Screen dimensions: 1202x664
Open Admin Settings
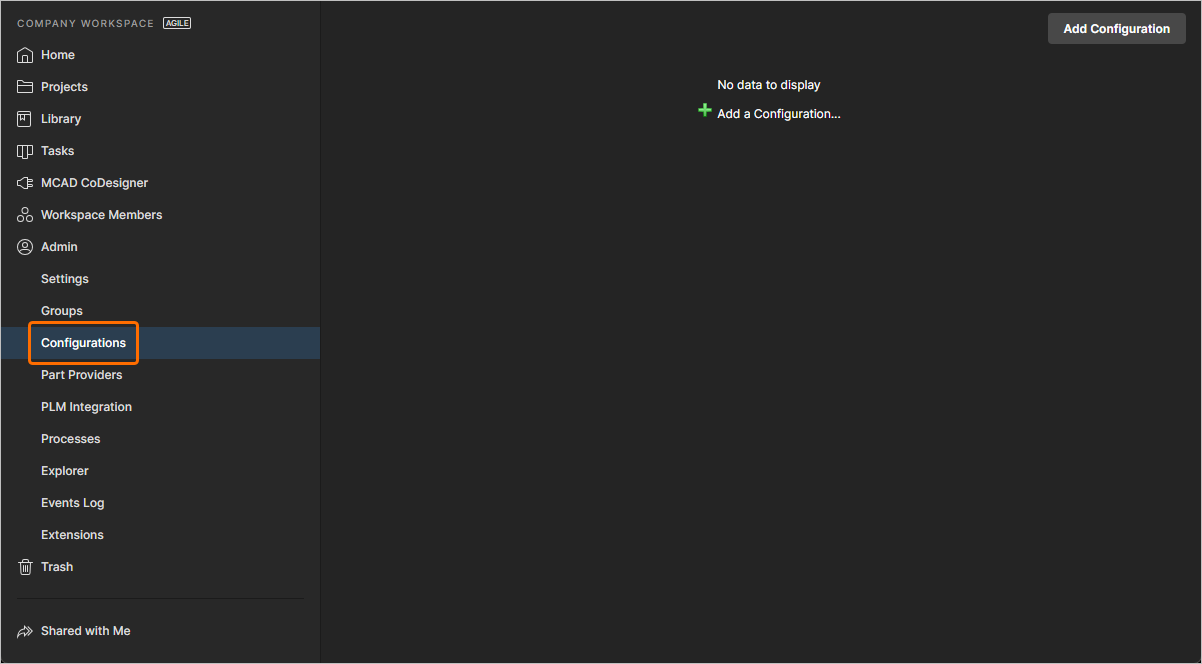65,279
